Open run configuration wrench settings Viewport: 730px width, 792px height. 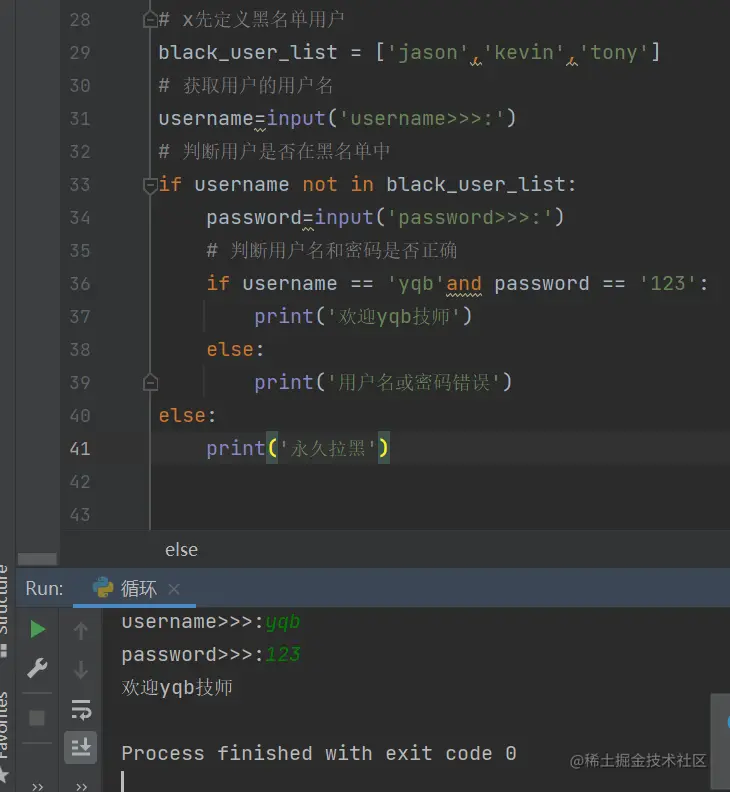(37, 668)
